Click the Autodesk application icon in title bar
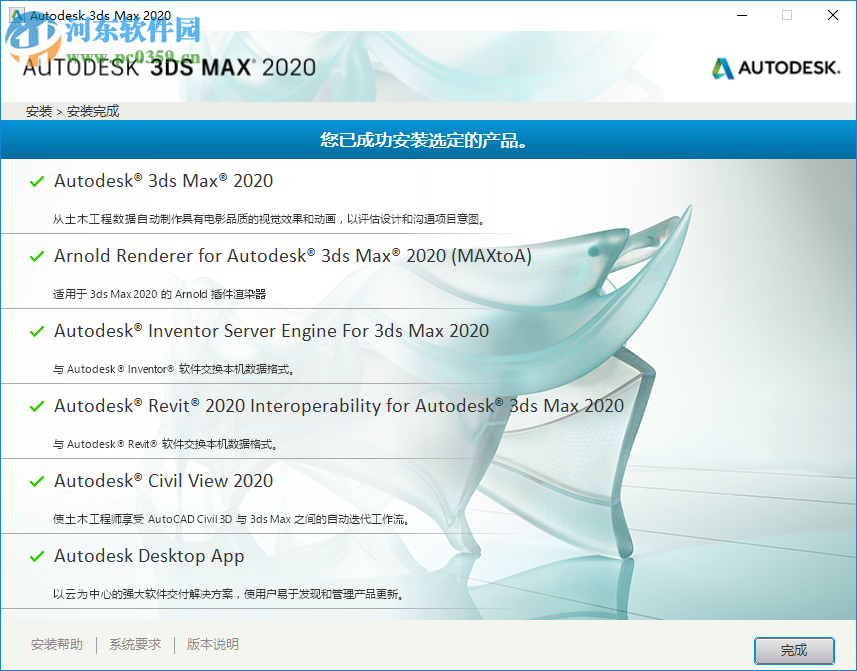Viewport: 857px width, 671px height. (x=15, y=15)
